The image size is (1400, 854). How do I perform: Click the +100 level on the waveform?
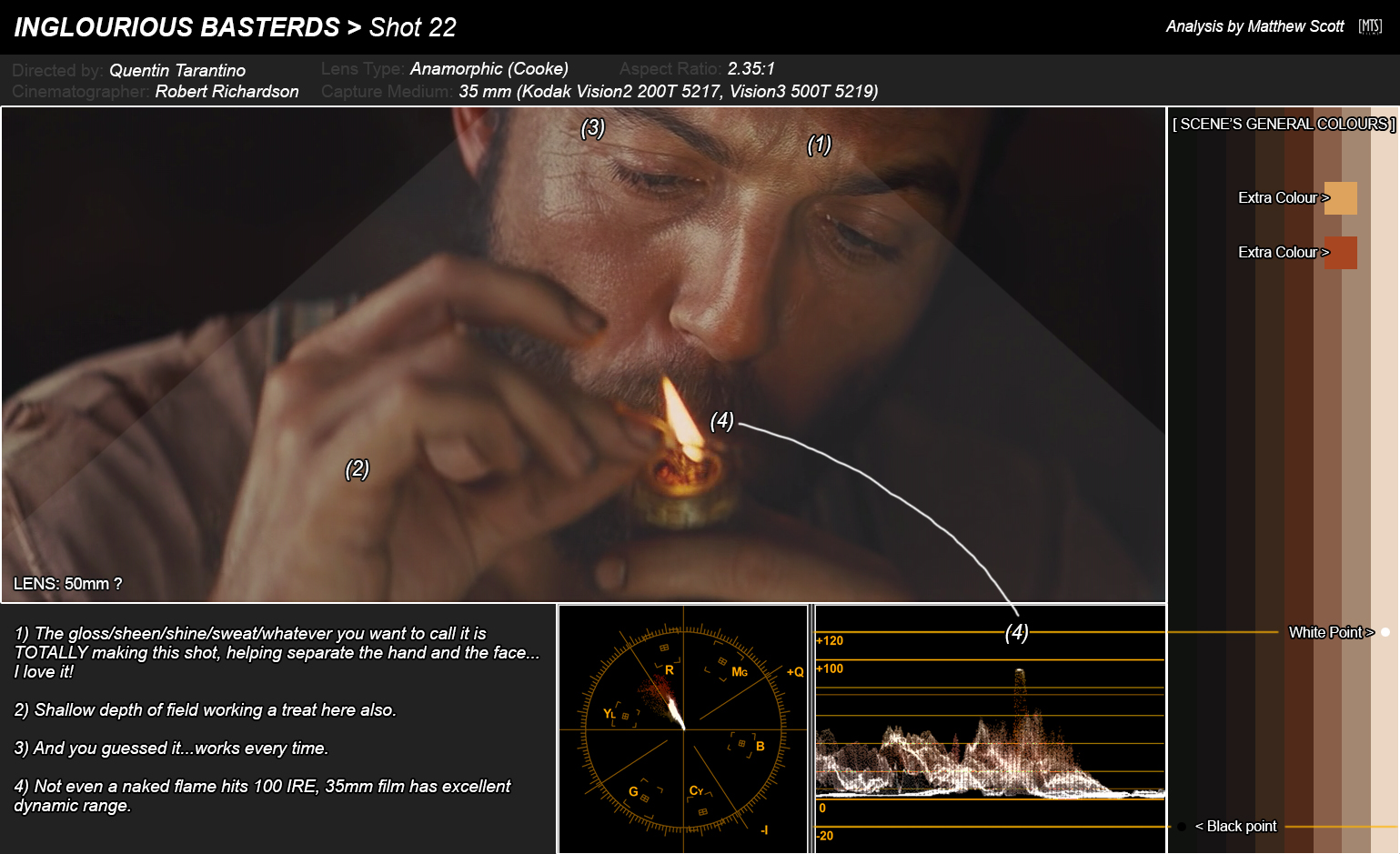coord(830,668)
